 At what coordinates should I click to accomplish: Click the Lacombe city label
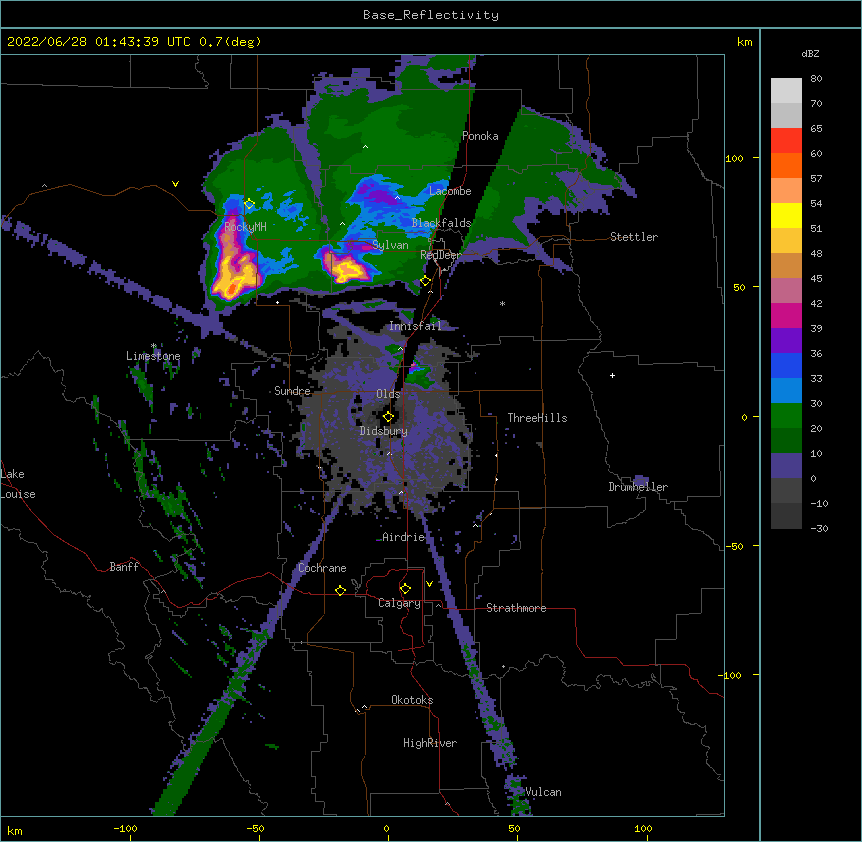click(450, 191)
